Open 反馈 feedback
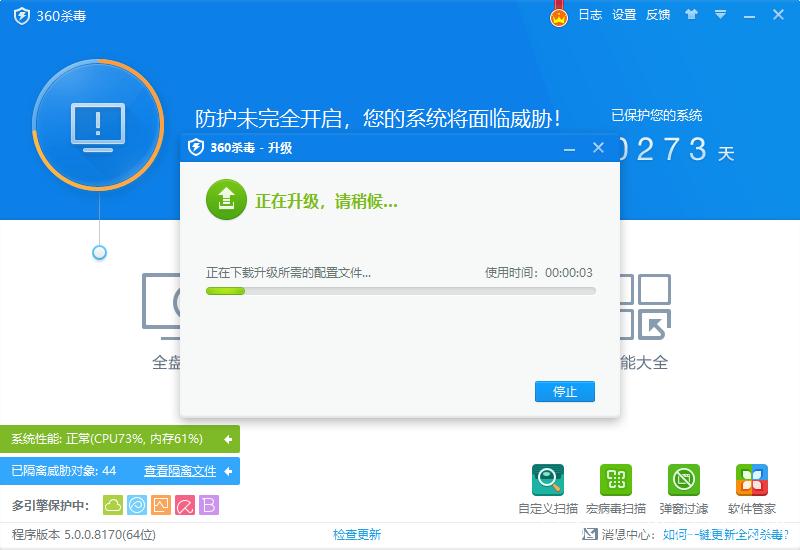The image size is (800, 550). coord(658,15)
